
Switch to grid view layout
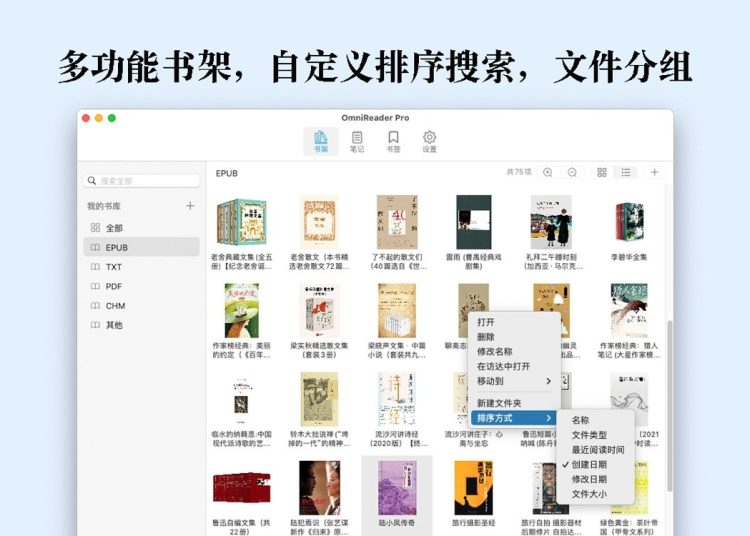coord(602,173)
